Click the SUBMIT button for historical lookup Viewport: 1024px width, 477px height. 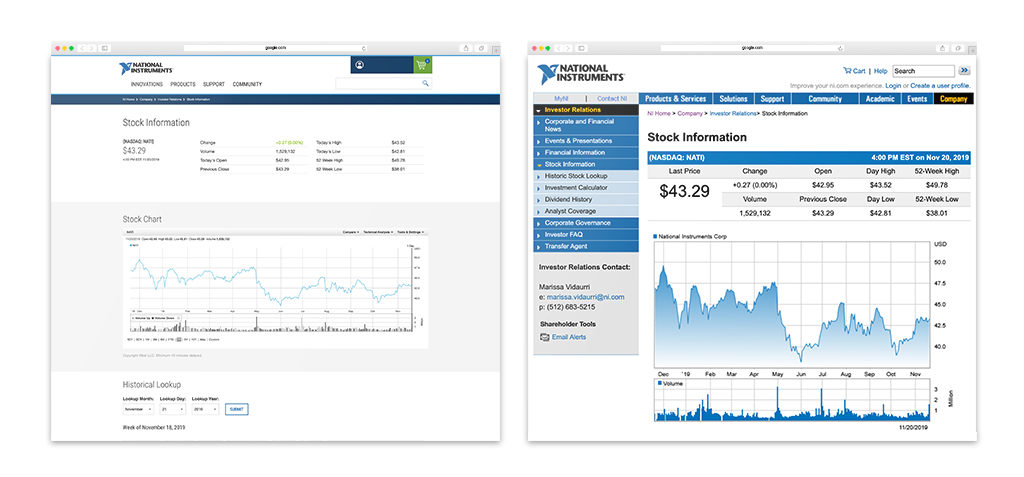236,409
